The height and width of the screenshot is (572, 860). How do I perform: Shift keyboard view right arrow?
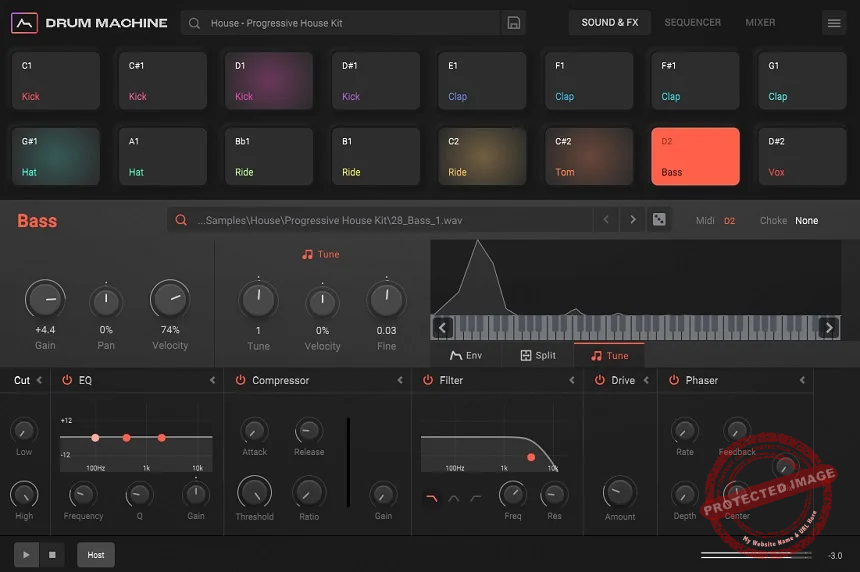click(x=829, y=328)
